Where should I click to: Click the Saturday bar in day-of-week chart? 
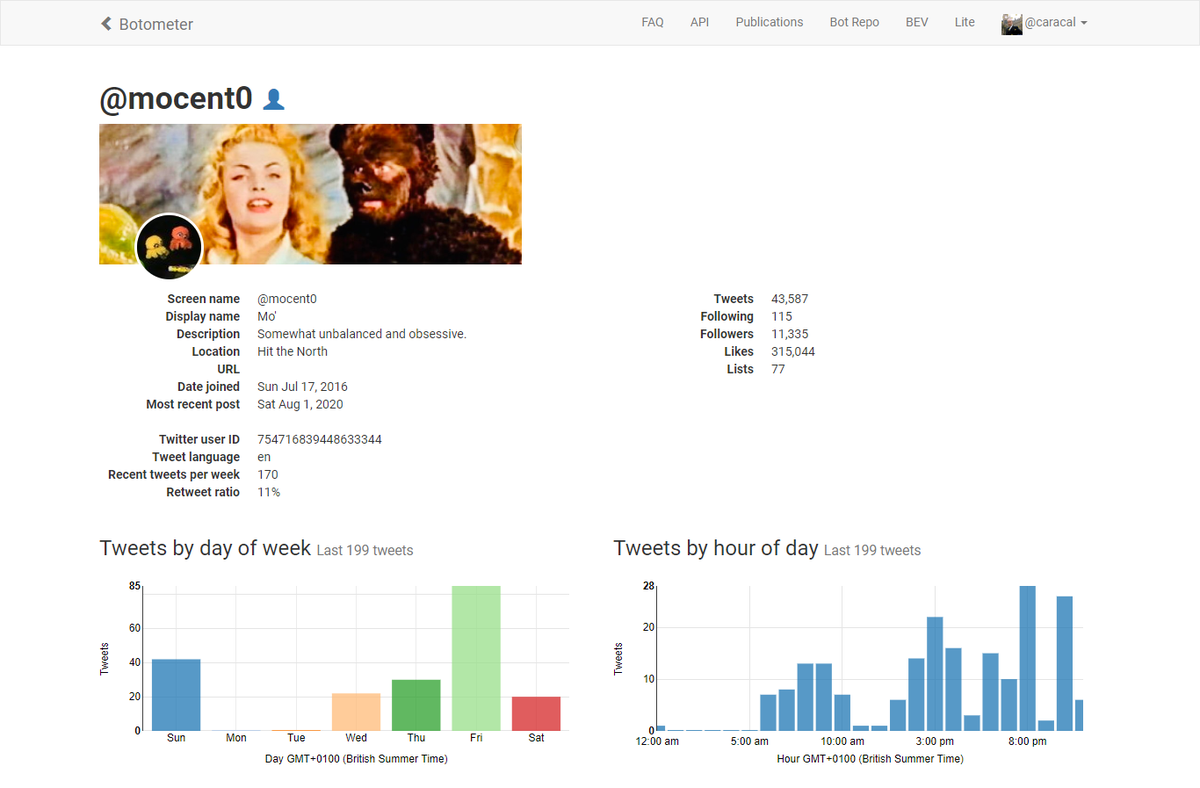[x=536, y=714]
